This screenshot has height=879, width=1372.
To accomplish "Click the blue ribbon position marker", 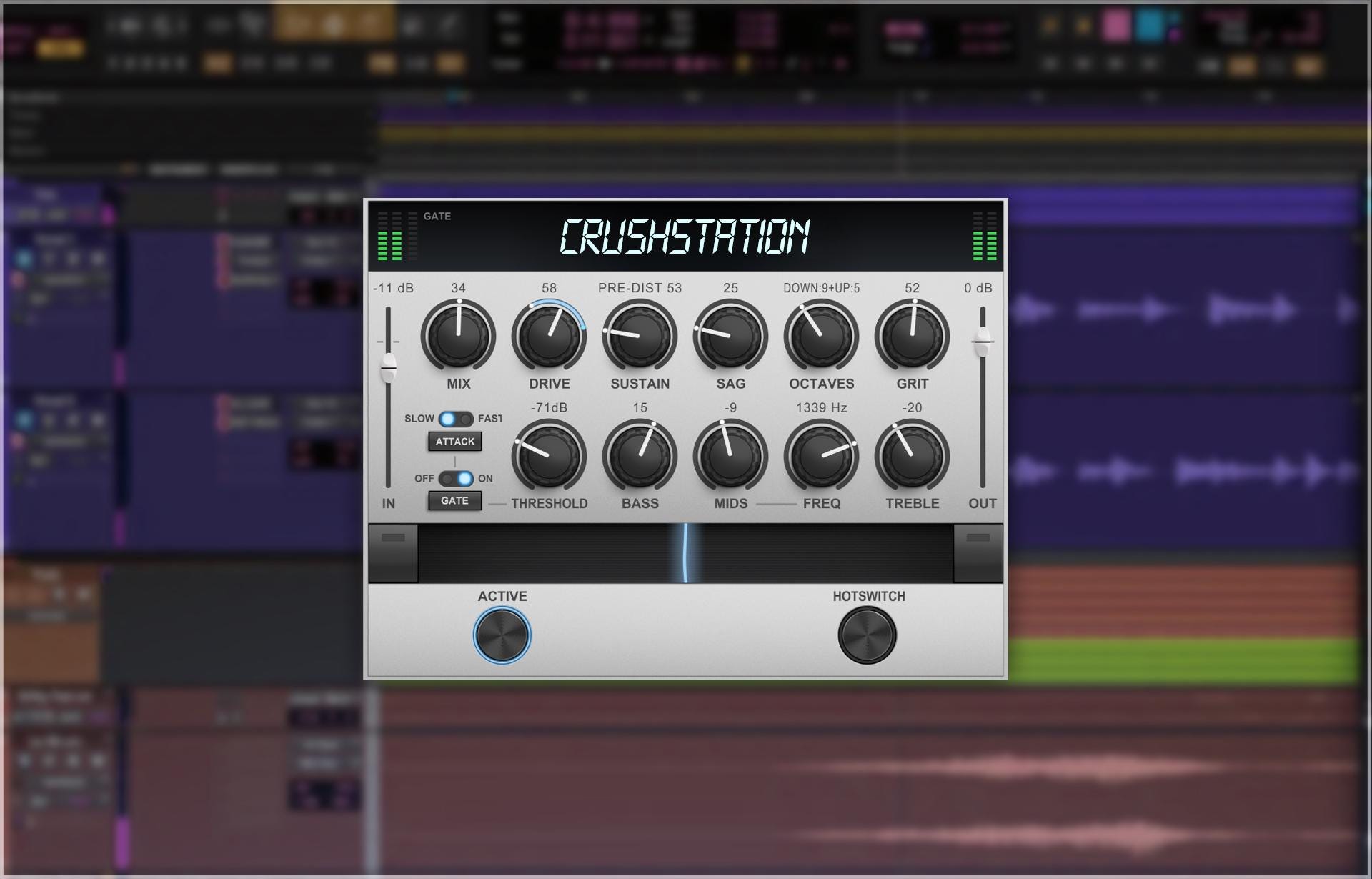I will (685, 553).
